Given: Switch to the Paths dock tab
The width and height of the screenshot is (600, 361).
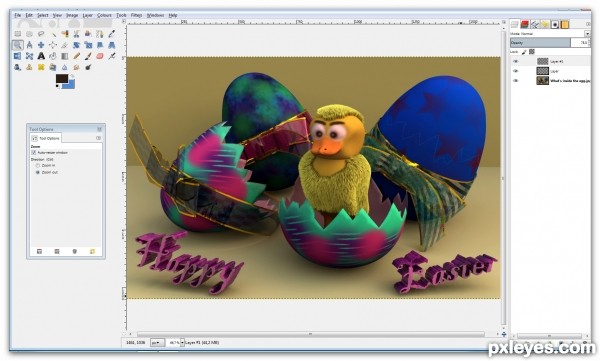Looking at the screenshot, I should click(x=535, y=25).
